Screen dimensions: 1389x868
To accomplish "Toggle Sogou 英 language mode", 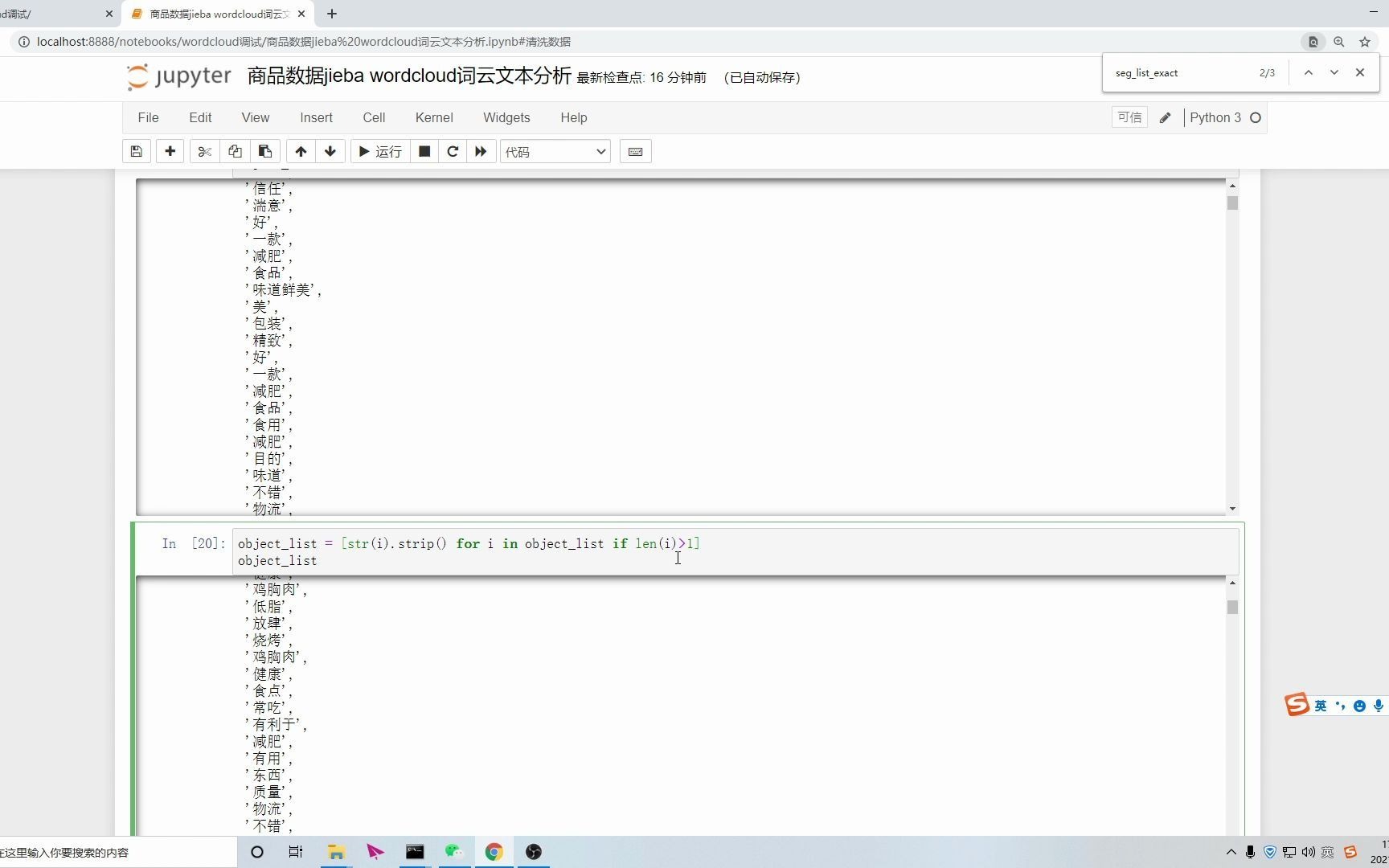I will [x=1320, y=706].
